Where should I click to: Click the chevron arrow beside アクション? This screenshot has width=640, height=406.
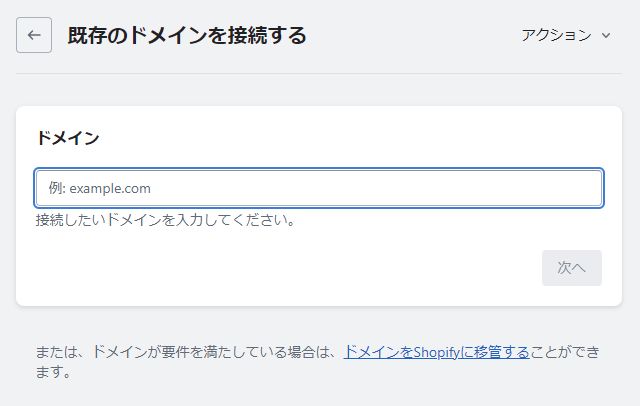[606, 35]
